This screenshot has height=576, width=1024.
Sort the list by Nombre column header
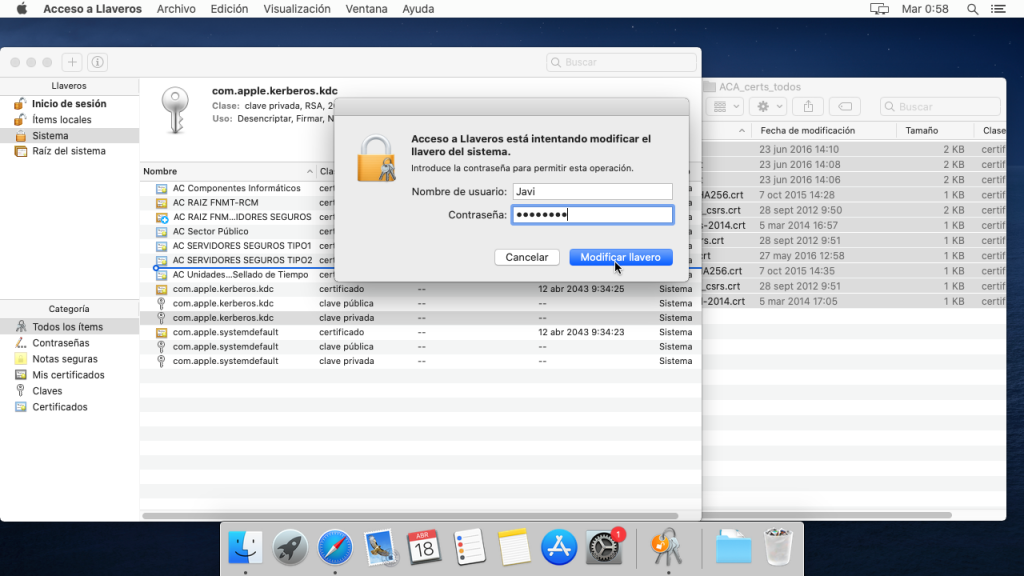point(228,171)
